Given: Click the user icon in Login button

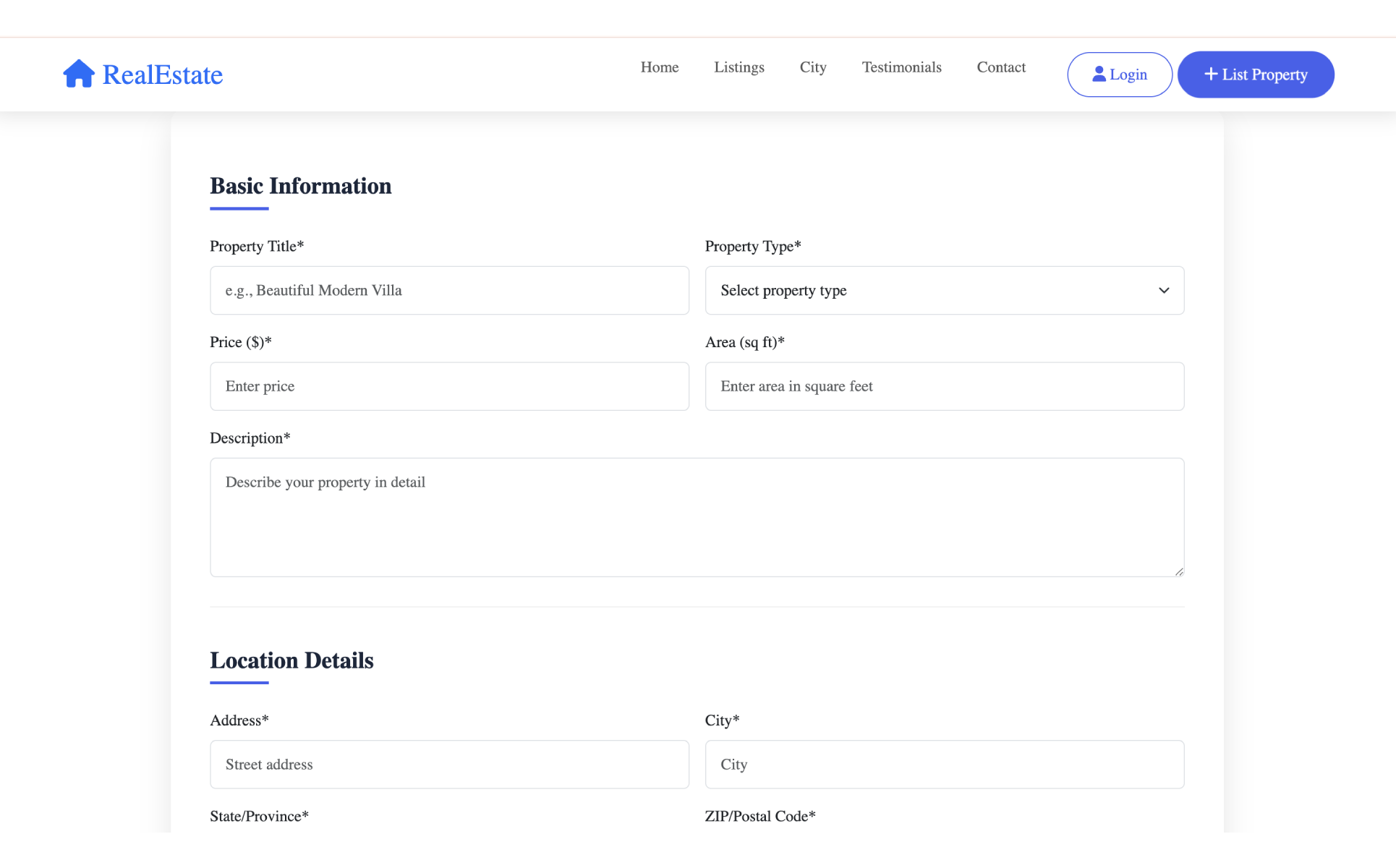Looking at the screenshot, I should (x=1099, y=74).
